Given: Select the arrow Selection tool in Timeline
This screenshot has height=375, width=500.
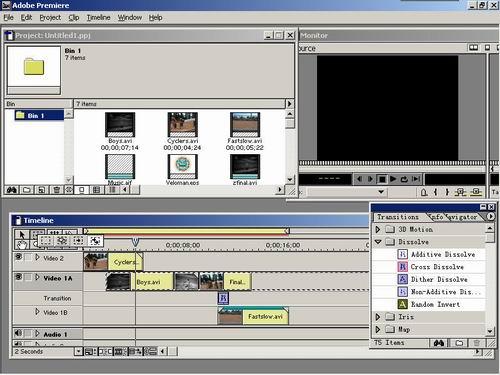Looking at the screenshot, I should (x=22, y=234).
